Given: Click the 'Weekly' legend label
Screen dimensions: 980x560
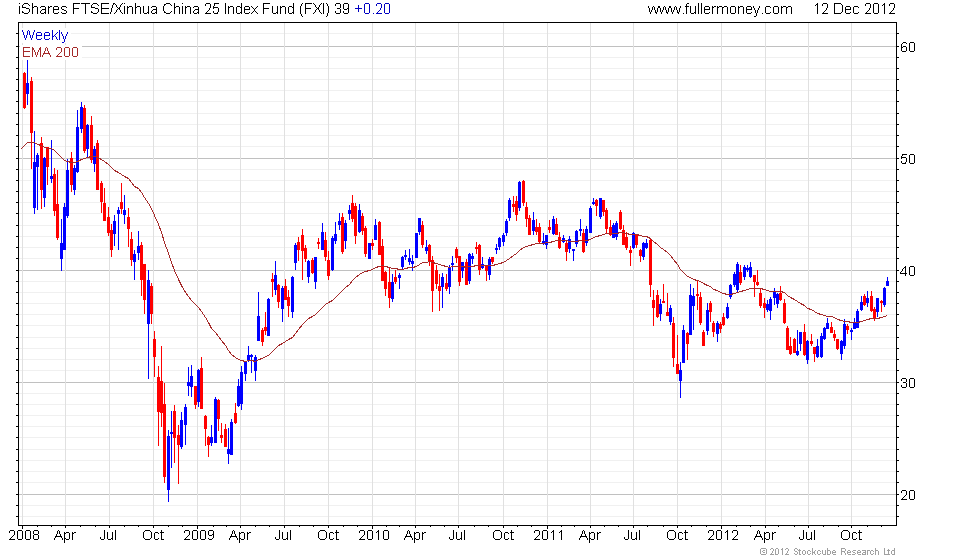Looking at the screenshot, I should coord(45,36).
